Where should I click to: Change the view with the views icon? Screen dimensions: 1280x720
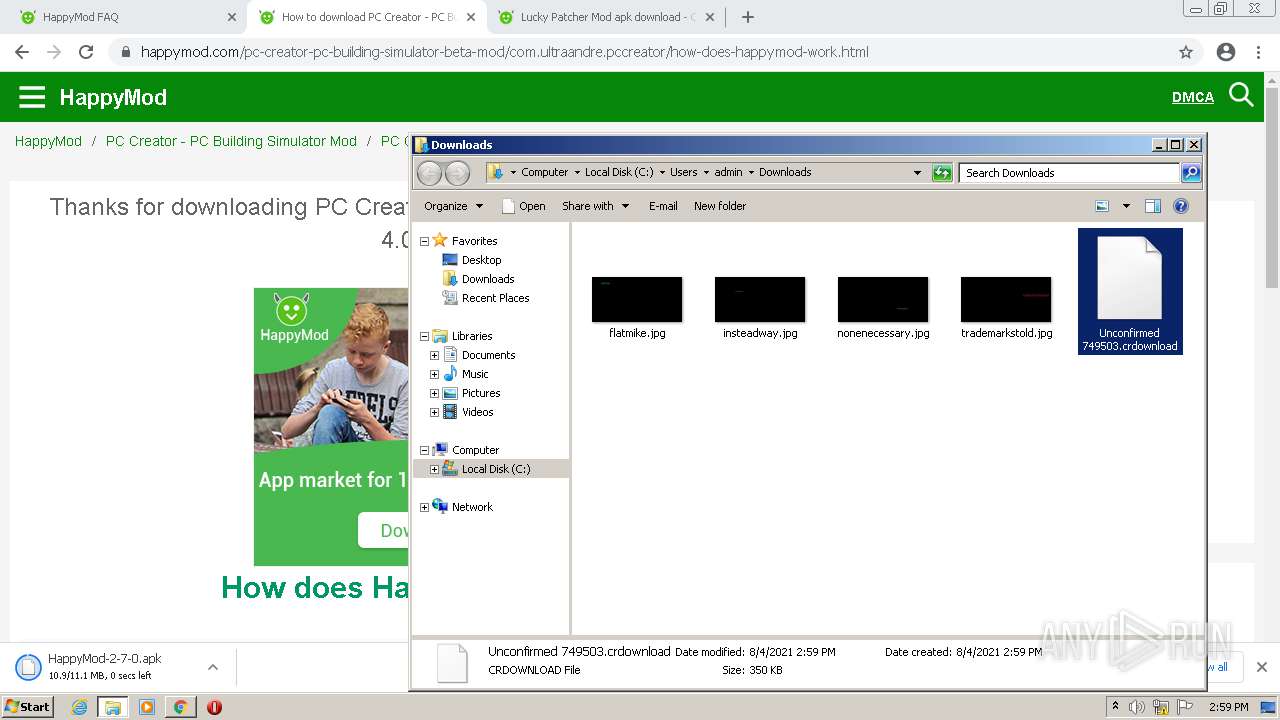pos(1102,206)
